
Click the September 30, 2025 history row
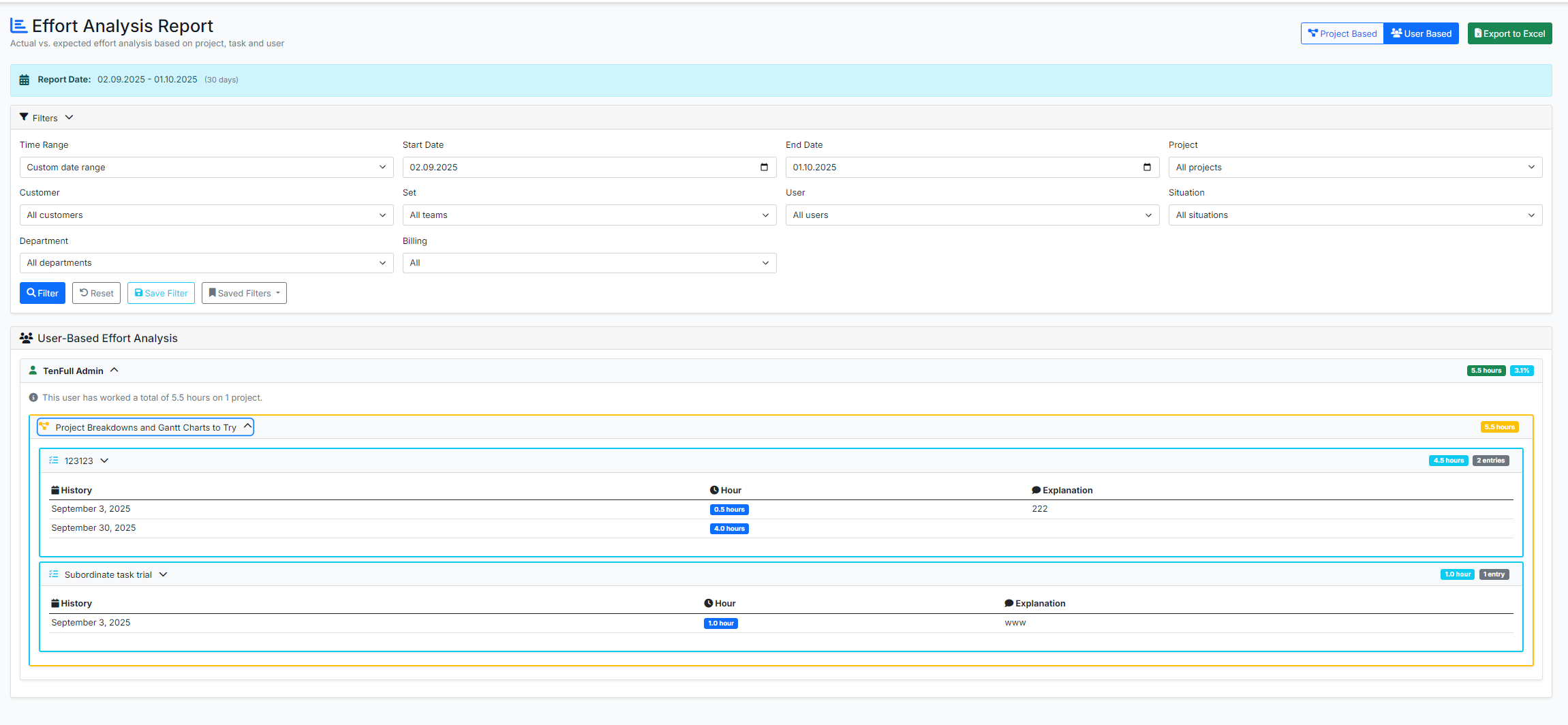782,529
